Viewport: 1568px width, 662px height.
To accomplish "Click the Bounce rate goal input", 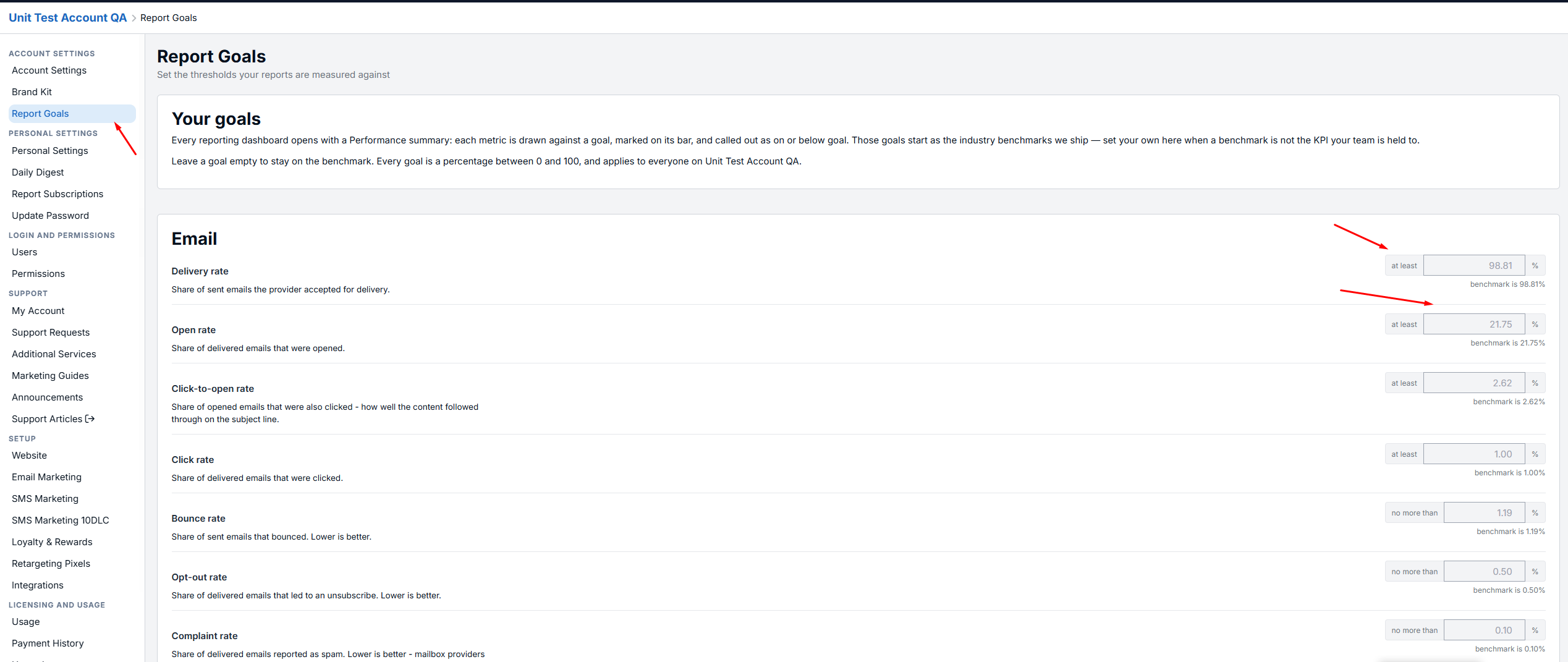I will pyautogui.click(x=1484, y=513).
